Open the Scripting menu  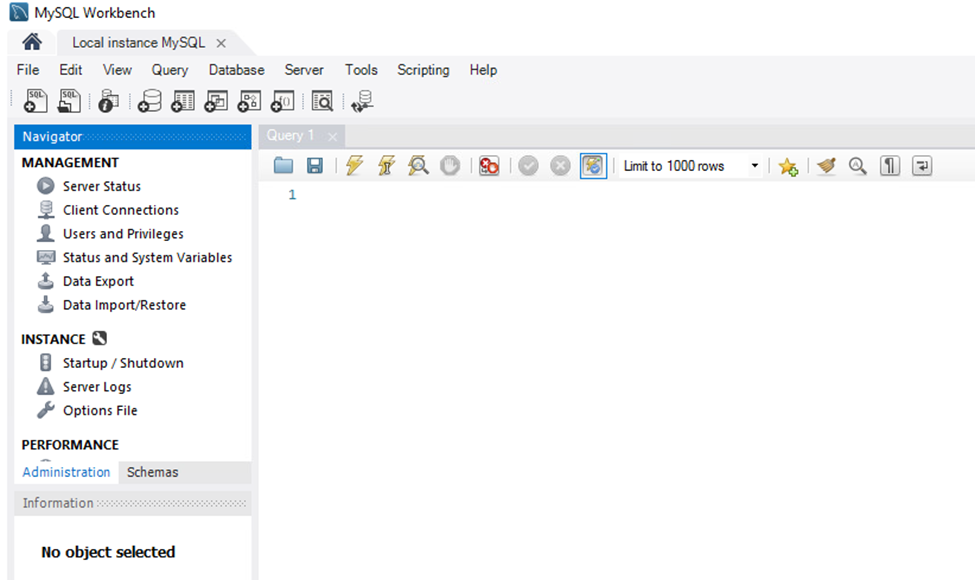pyautogui.click(x=423, y=70)
